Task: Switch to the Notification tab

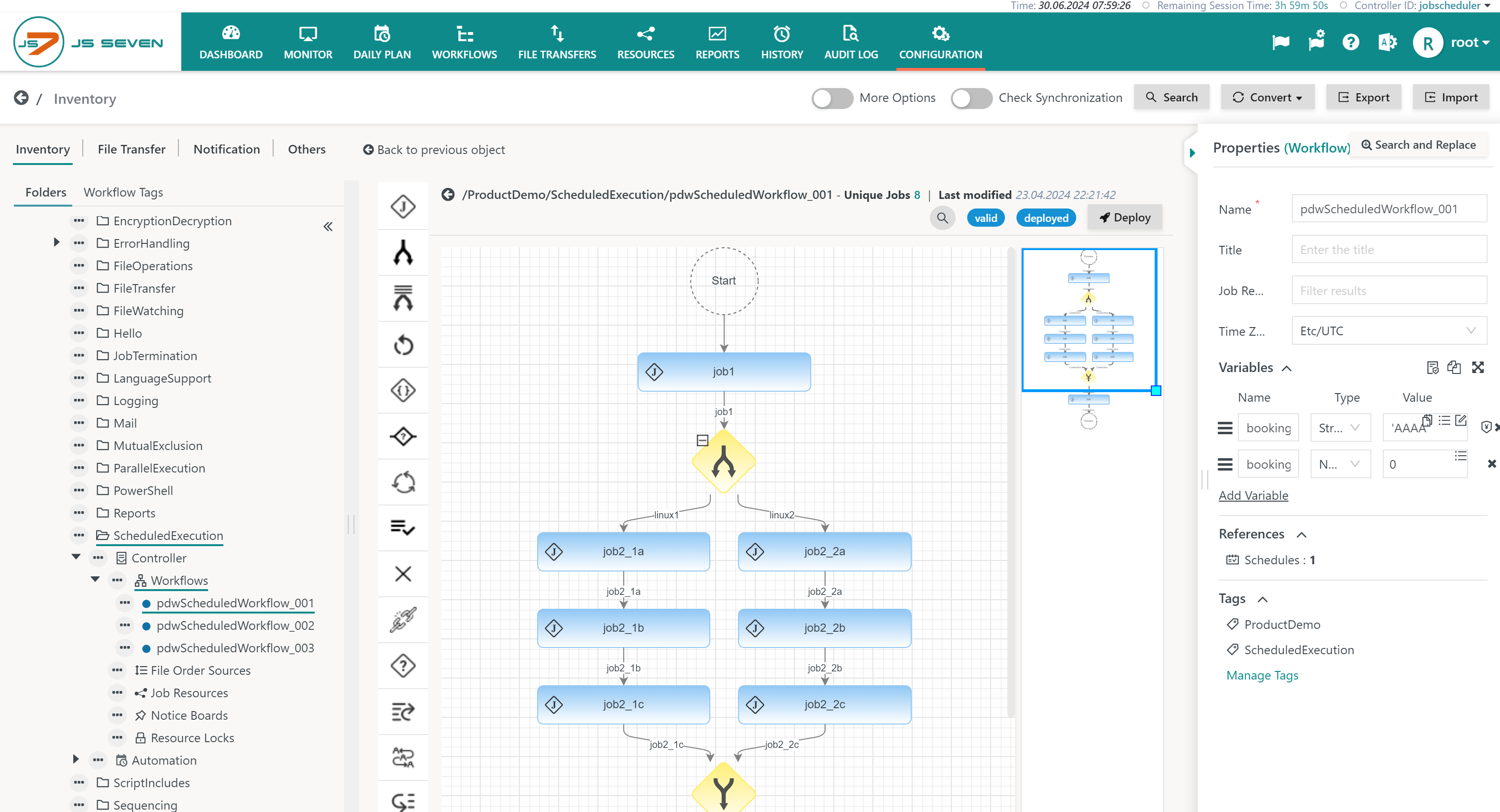Action: (x=227, y=149)
